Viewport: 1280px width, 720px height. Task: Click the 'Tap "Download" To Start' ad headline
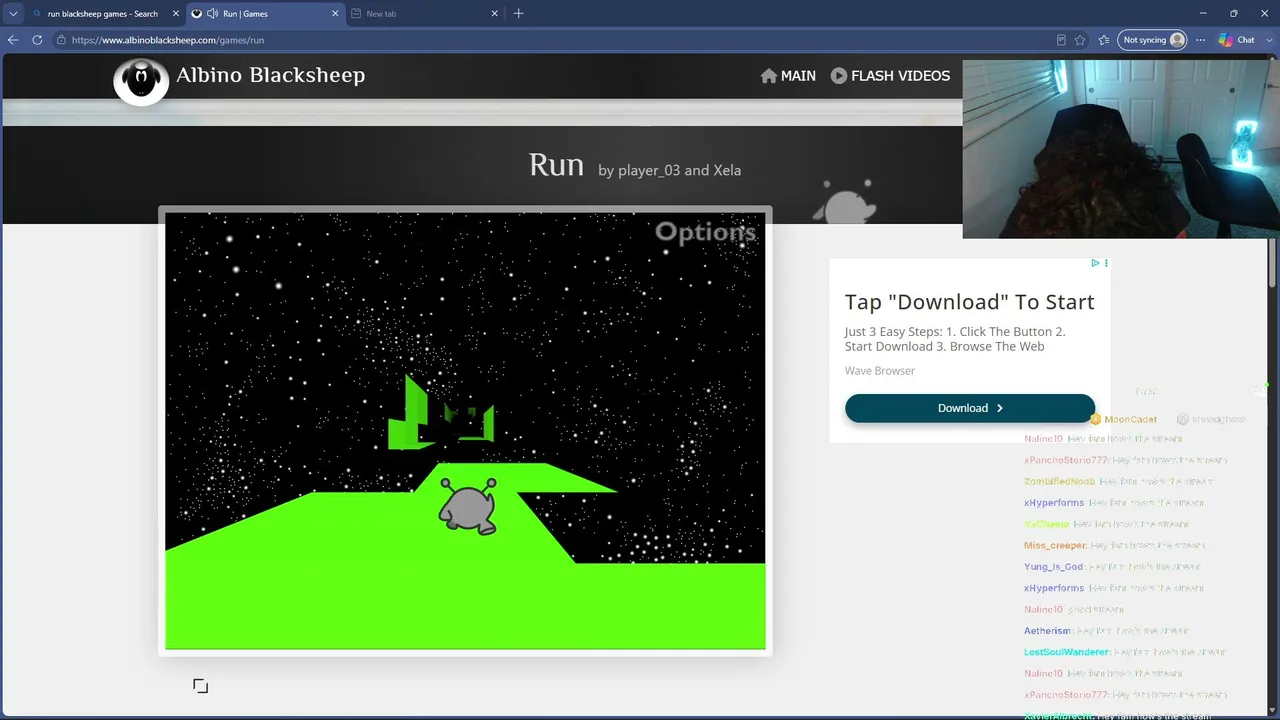pyautogui.click(x=970, y=302)
